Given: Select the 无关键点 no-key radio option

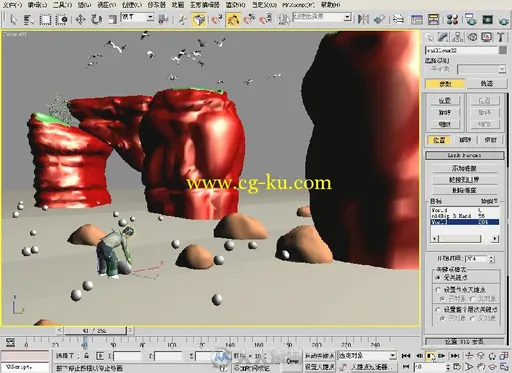Looking at the screenshot, I should [439, 277].
